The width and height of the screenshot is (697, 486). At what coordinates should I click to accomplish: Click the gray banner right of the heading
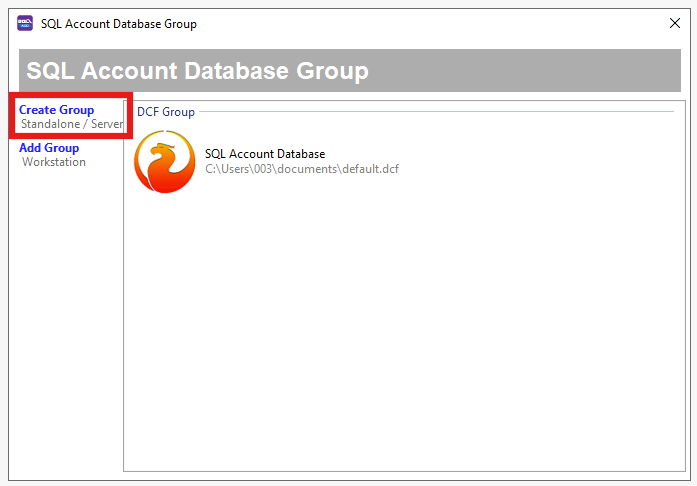click(530, 71)
